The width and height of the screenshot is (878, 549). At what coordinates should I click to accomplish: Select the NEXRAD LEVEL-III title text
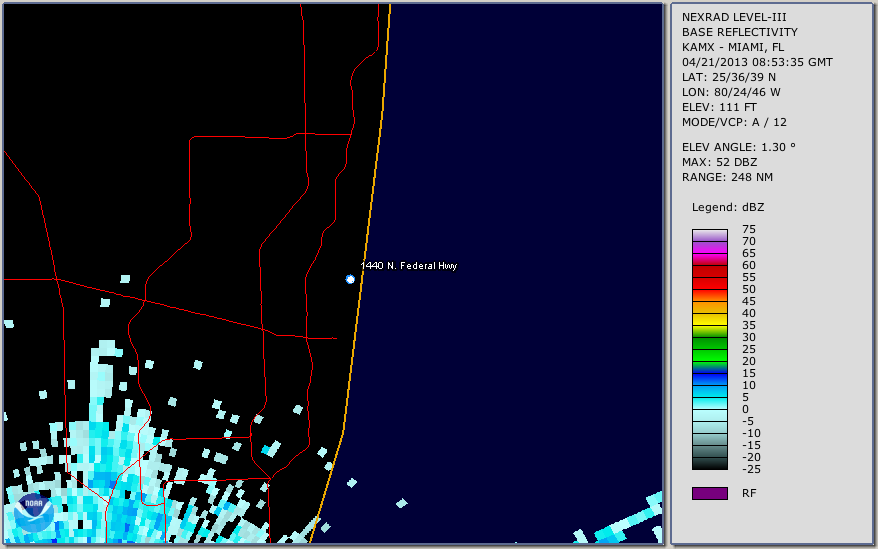click(734, 17)
